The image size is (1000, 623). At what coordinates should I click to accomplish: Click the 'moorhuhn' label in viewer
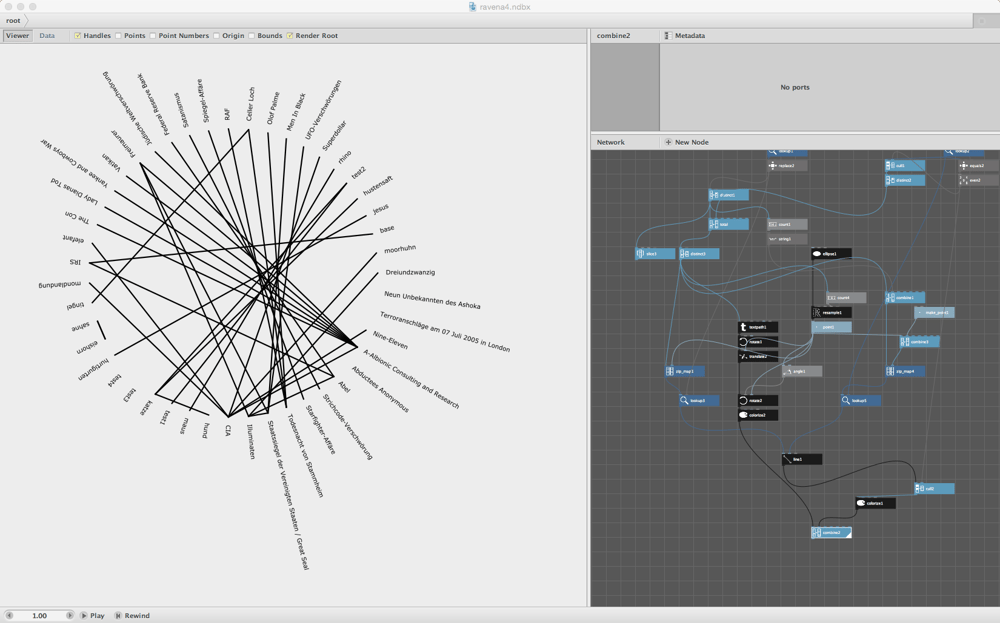(400, 249)
